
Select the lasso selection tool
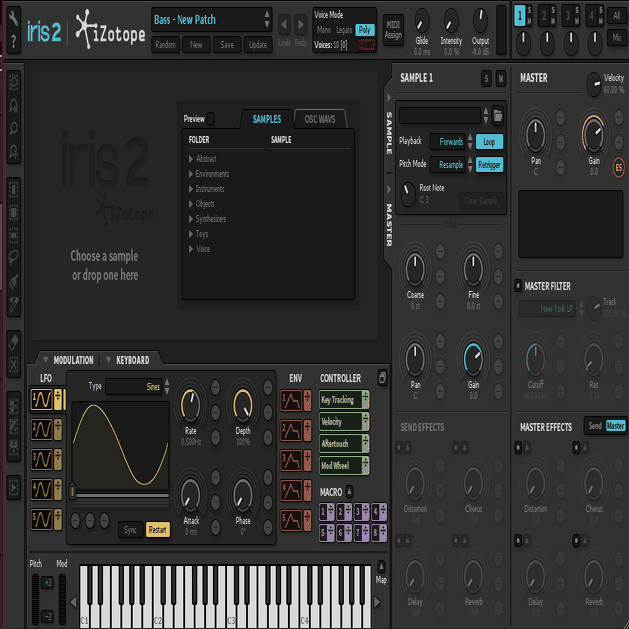coord(14,257)
